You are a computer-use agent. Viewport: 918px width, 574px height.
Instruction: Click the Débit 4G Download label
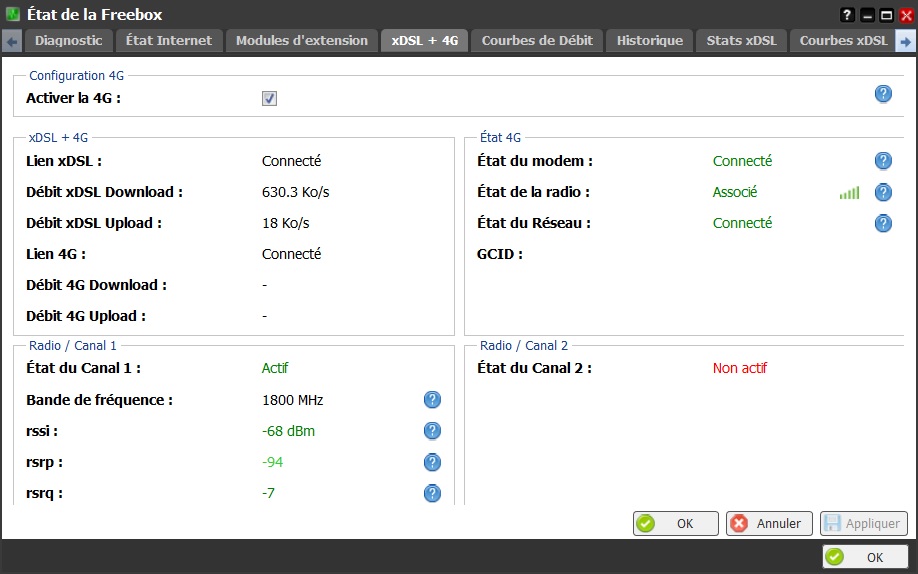click(97, 285)
